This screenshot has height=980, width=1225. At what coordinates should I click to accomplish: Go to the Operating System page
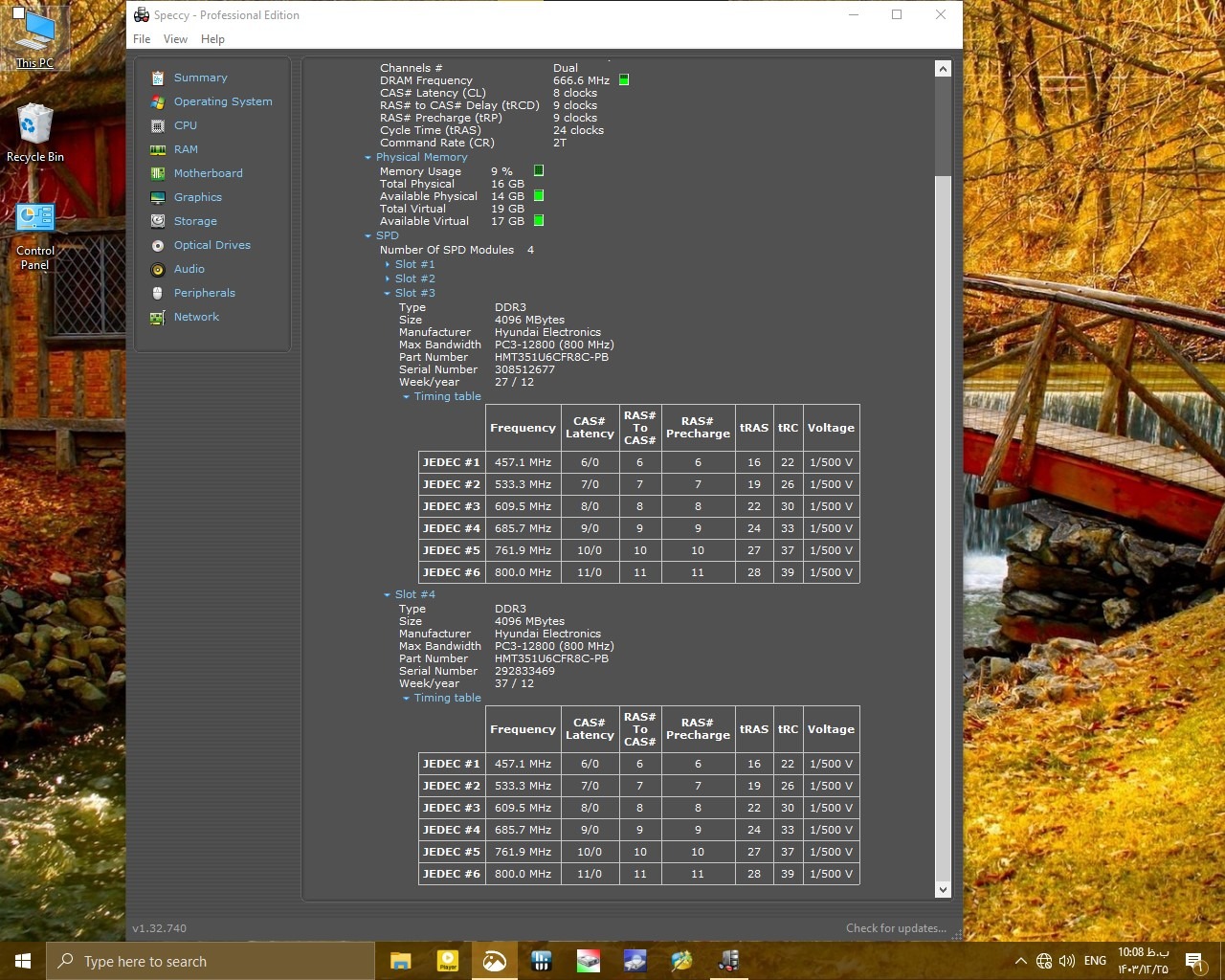tap(223, 101)
